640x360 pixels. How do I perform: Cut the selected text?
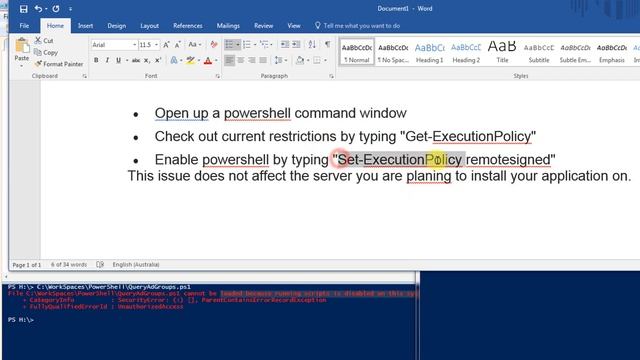(44, 40)
